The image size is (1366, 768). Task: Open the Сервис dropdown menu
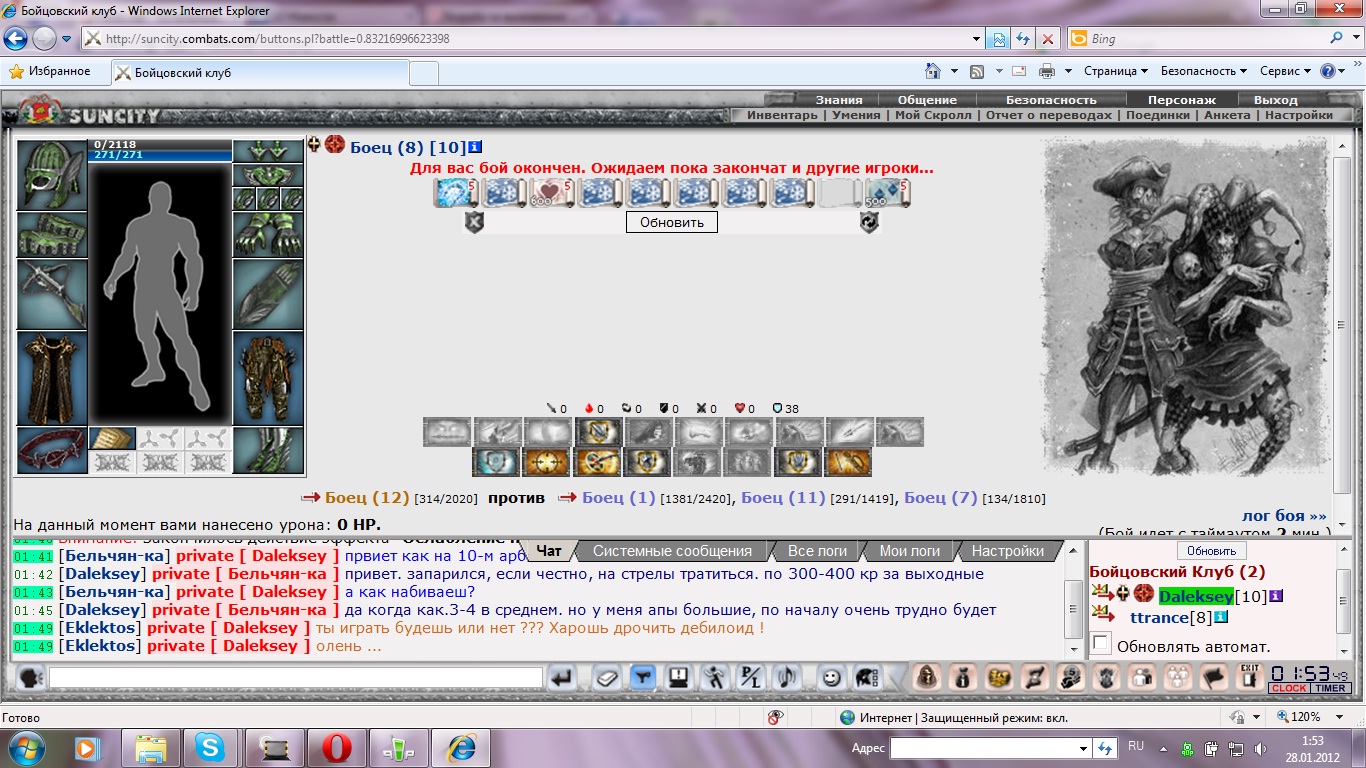click(x=1286, y=71)
